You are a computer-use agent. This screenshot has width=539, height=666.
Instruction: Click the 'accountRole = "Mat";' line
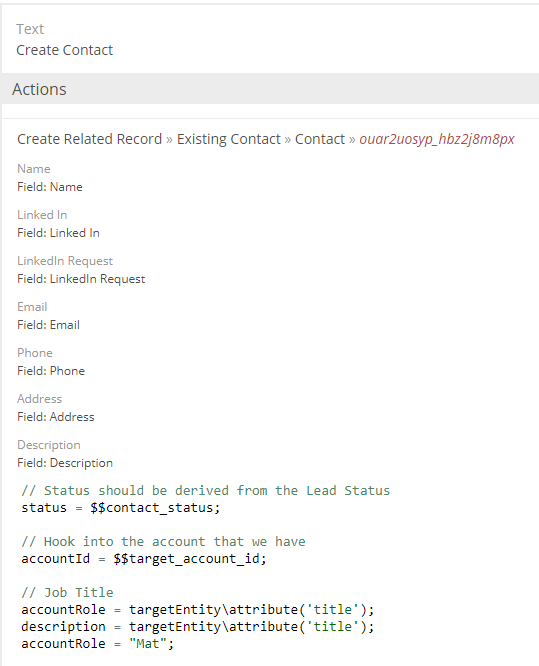98,643
